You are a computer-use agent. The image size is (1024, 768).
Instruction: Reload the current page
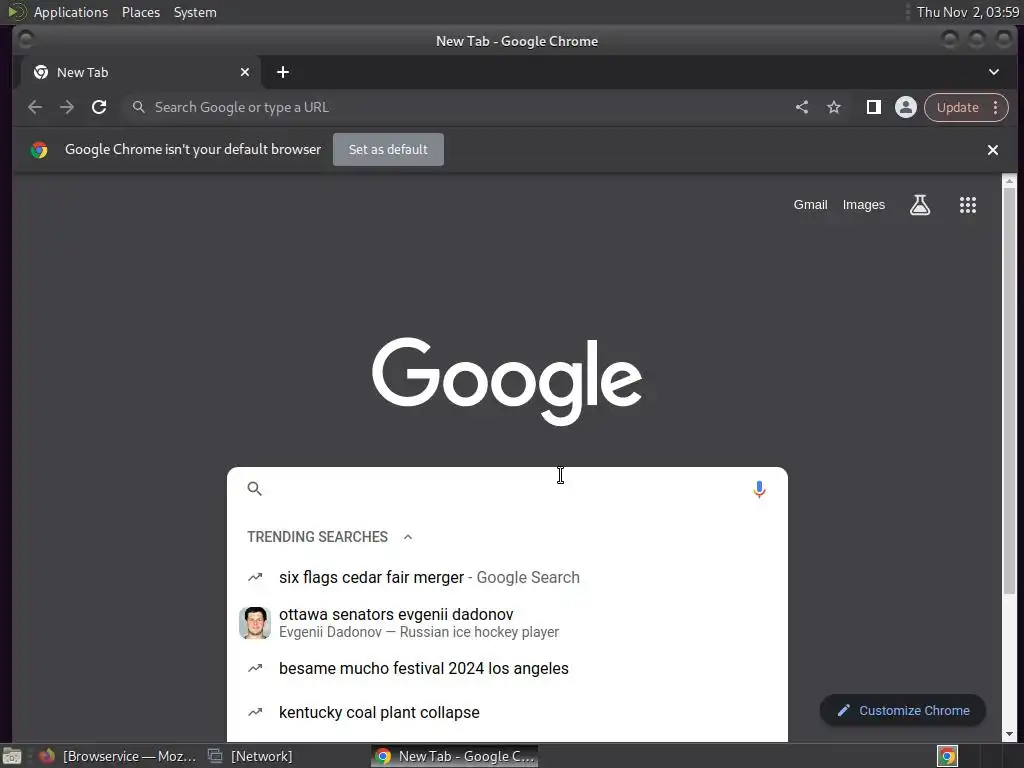[99, 107]
